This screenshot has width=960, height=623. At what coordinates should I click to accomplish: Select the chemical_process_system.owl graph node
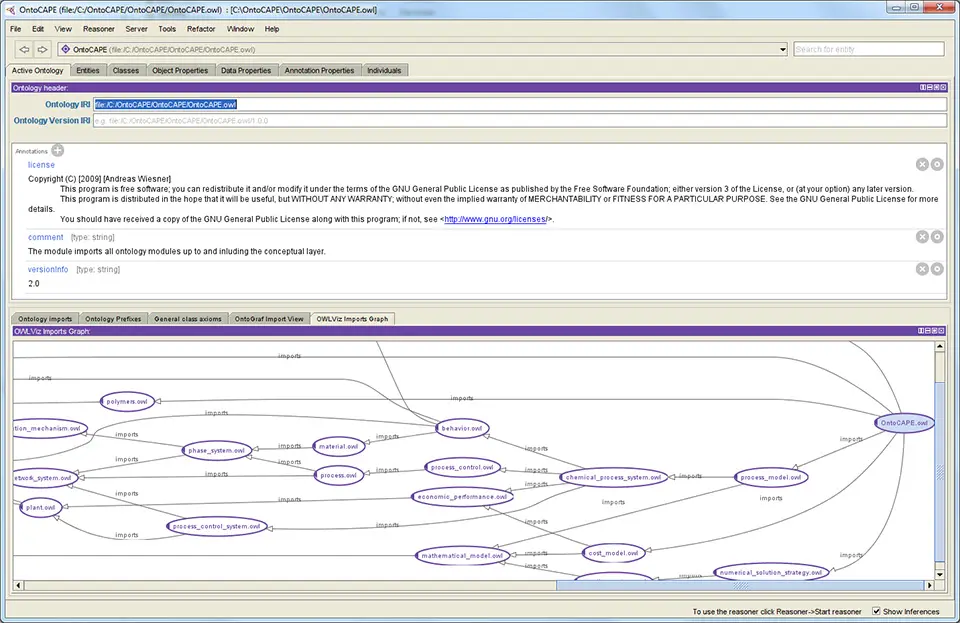click(613, 478)
